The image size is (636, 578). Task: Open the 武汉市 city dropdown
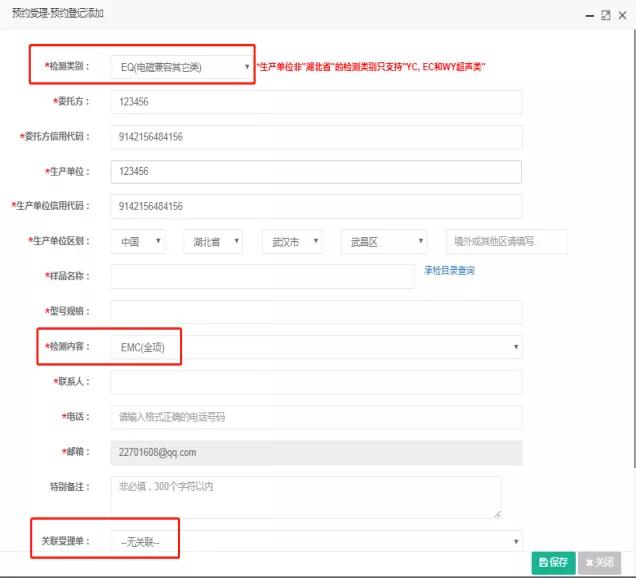coord(292,242)
